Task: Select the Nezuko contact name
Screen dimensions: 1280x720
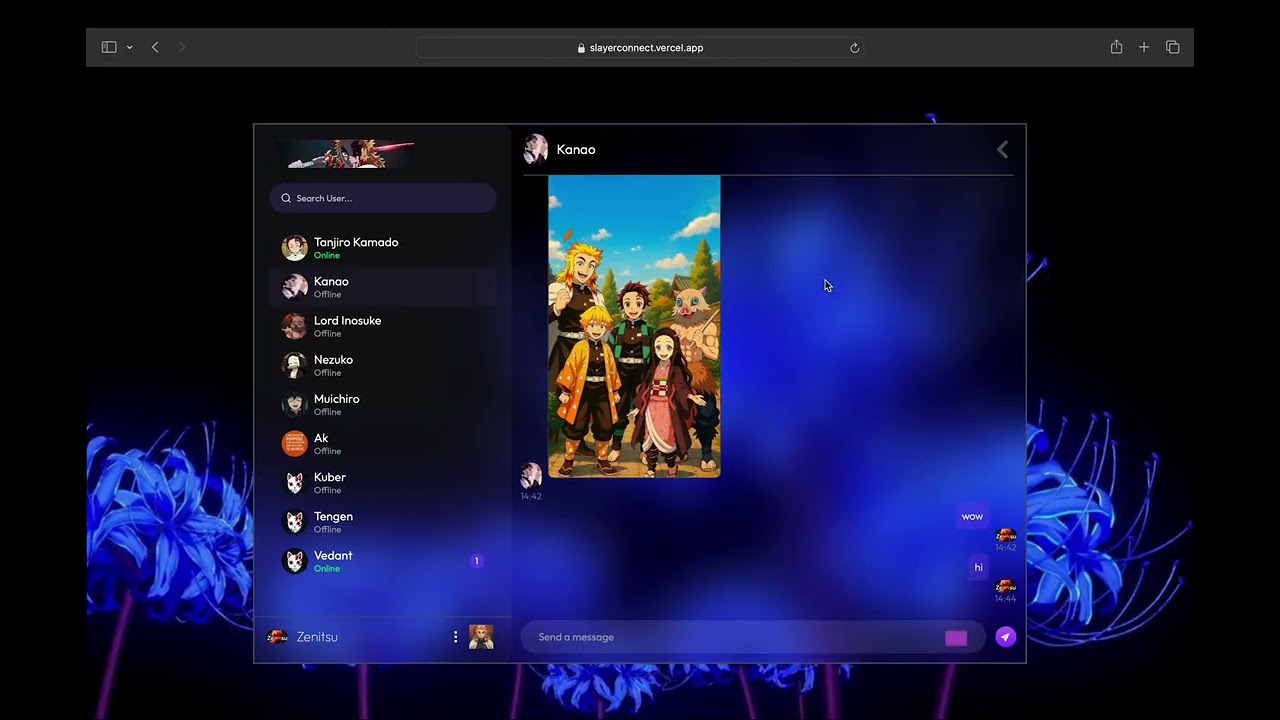Action: click(333, 360)
